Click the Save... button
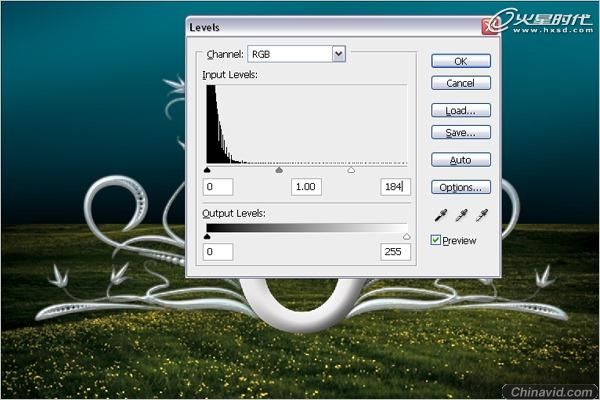The width and height of the screenshot is (600, 400). click(x=461, y=132)
